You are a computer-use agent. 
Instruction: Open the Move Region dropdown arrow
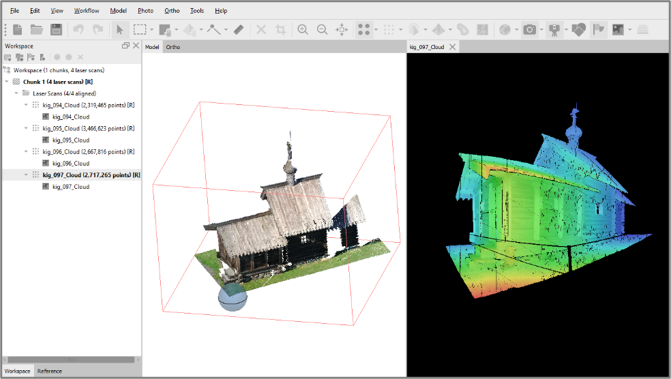[x=176, y=30]
